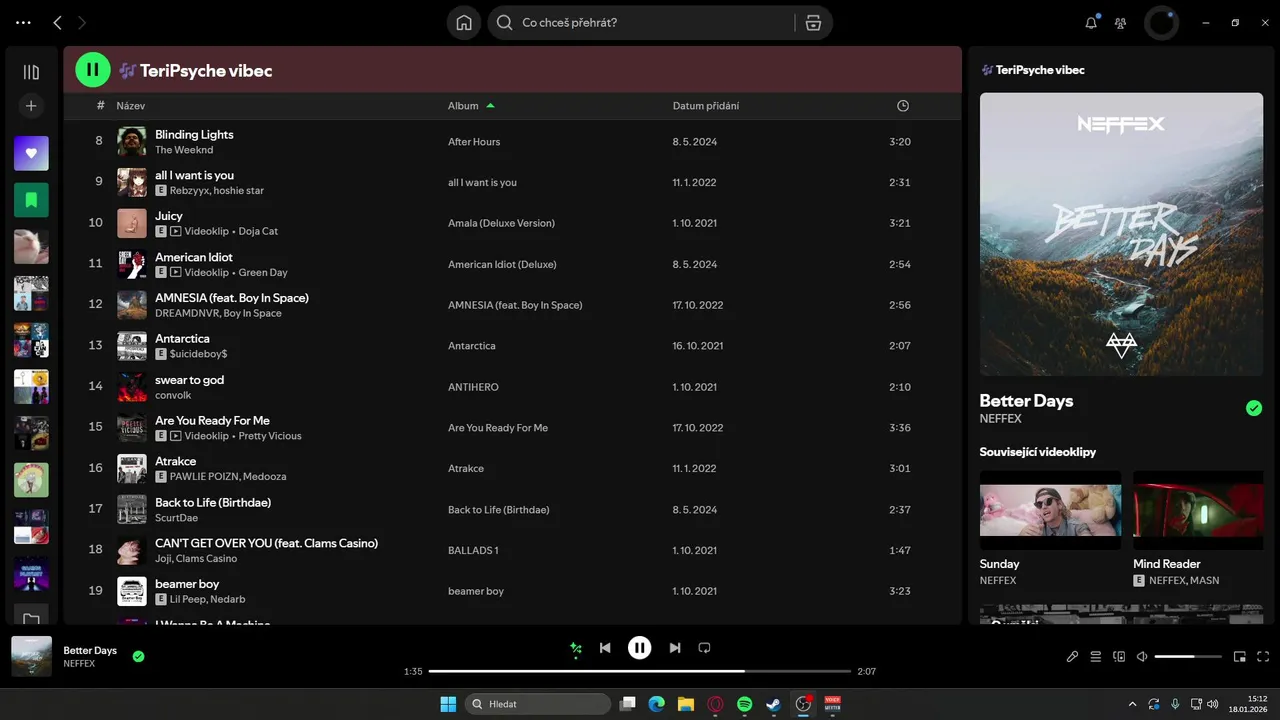
Task: Open Are You Ready For Me Videoklip icon
Action: pos(175,436)
